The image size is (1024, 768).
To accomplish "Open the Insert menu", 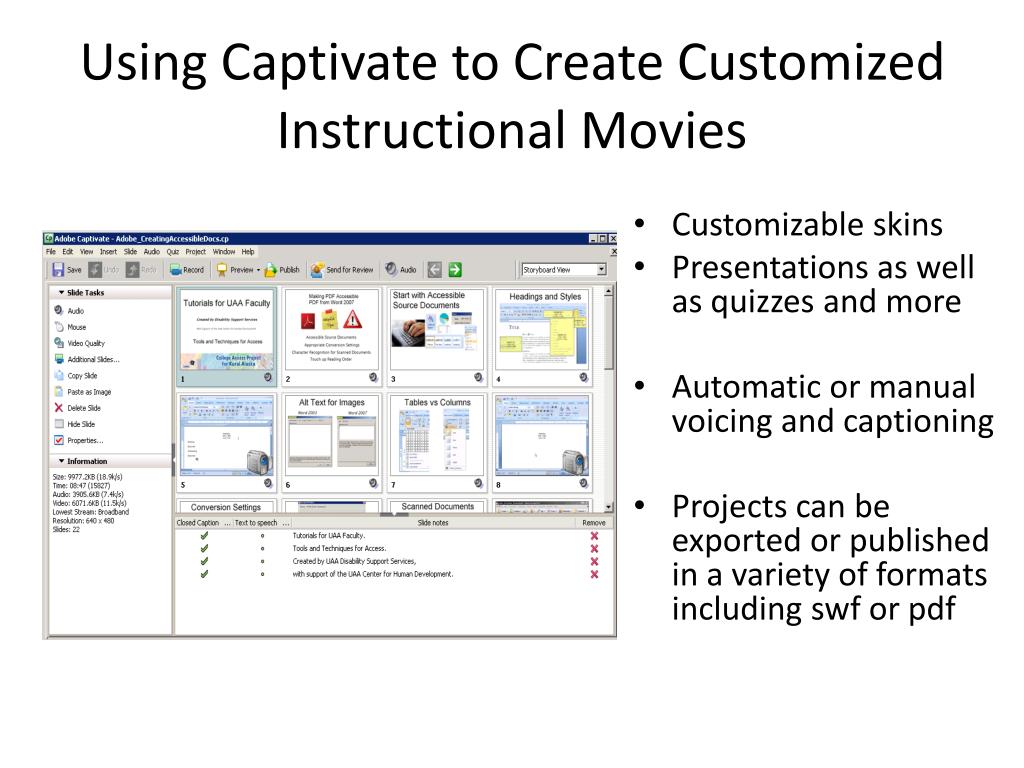I will tap(108, 251).
